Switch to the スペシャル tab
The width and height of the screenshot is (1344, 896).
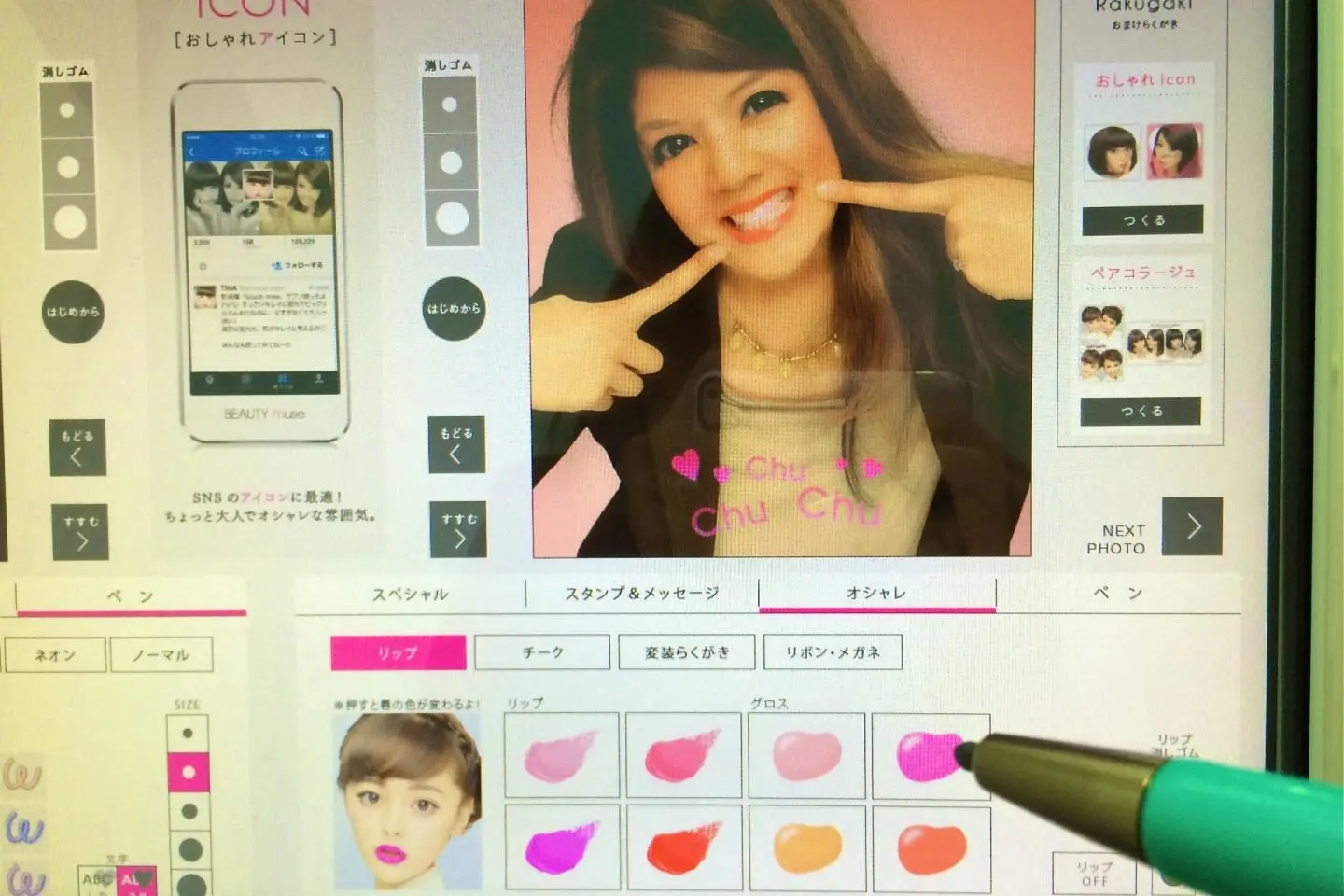click(x=411, y=595)
